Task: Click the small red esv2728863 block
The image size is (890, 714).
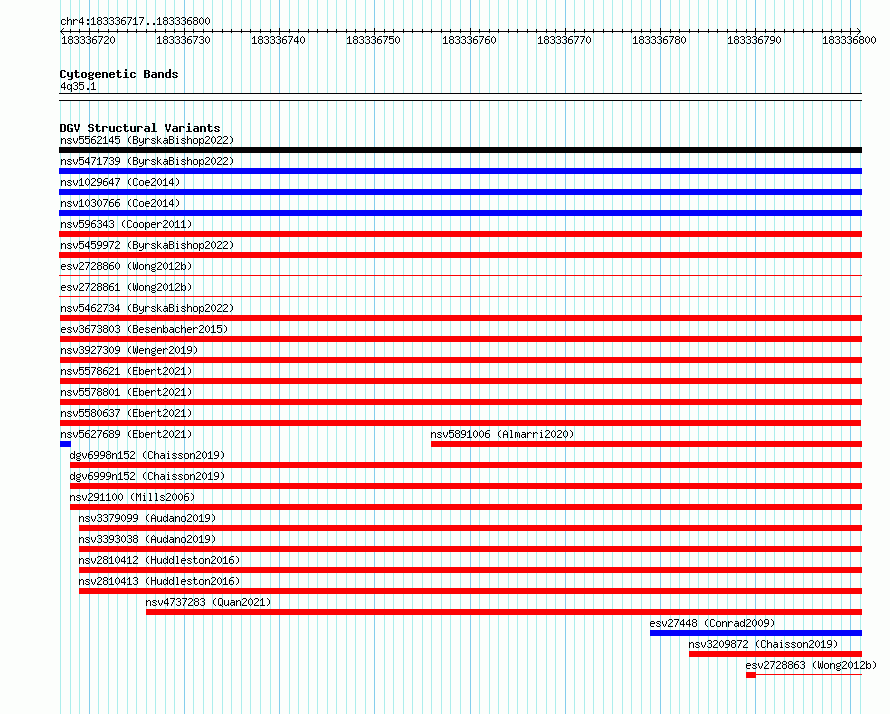Action: (751, 675)
